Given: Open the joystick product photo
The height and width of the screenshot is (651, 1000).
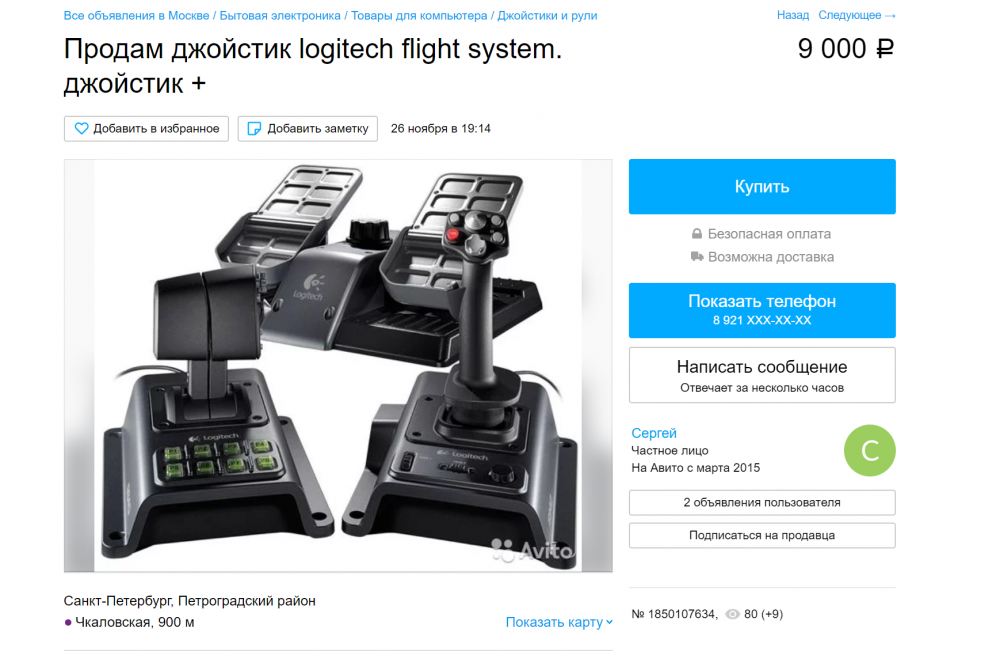Looking at the screenshot, I should (x=338, y=365).
